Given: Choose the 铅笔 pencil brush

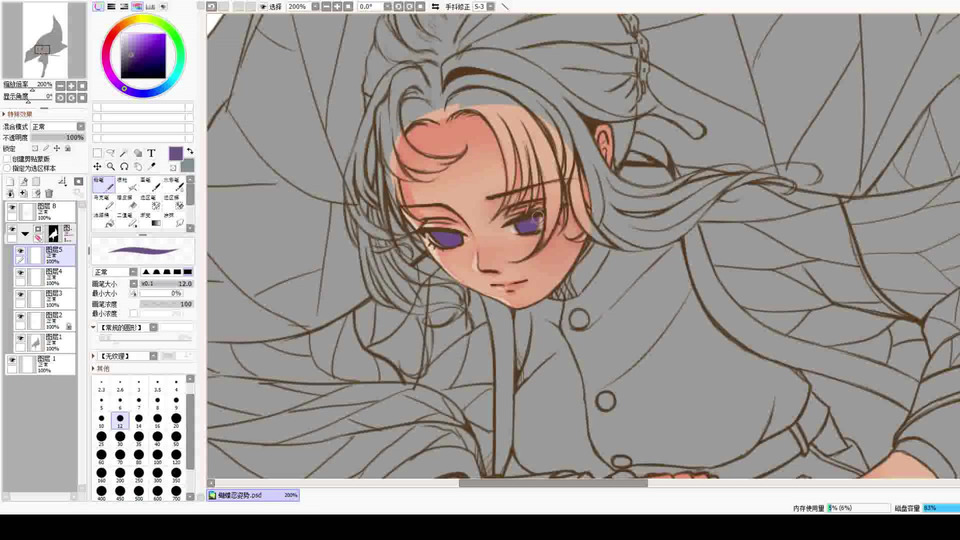Looking at the screenshot, I should click(x=103, y=184).
